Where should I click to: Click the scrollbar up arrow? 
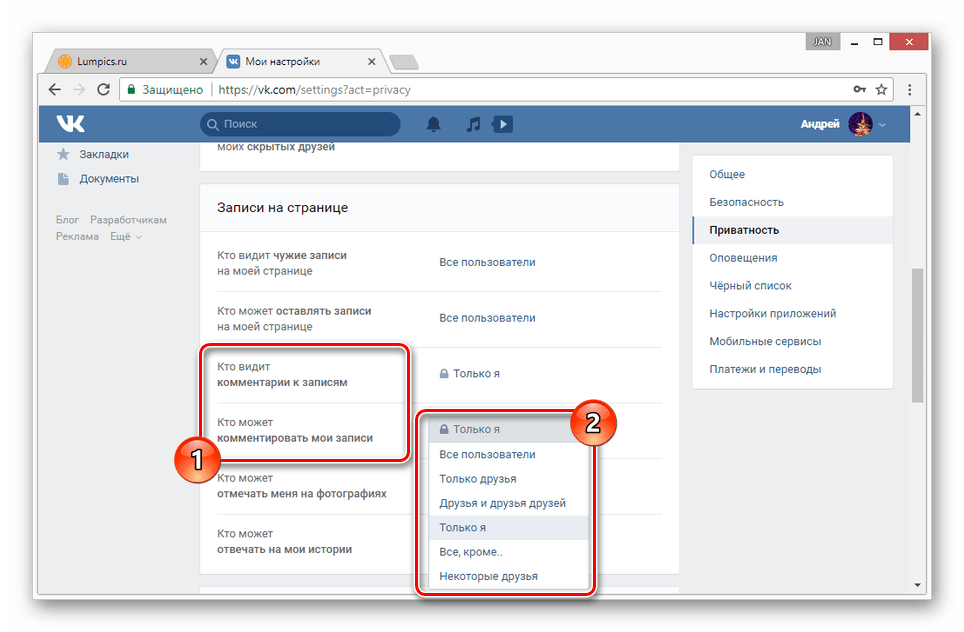[917, 114]
